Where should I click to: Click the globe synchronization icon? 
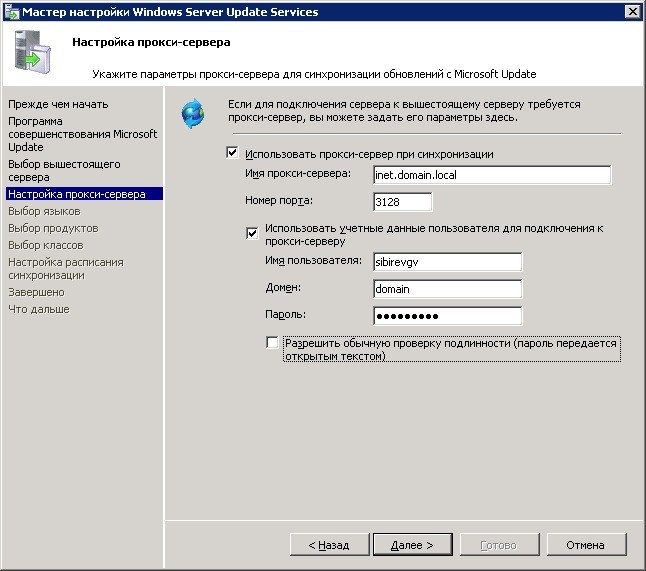193,114
